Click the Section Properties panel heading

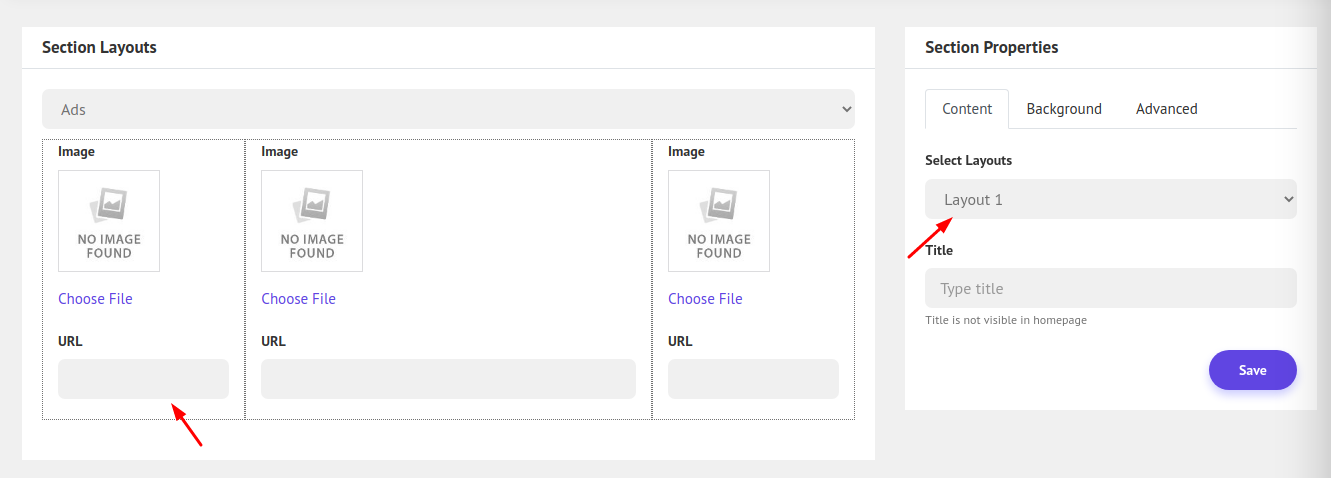(x=991, y=47)
